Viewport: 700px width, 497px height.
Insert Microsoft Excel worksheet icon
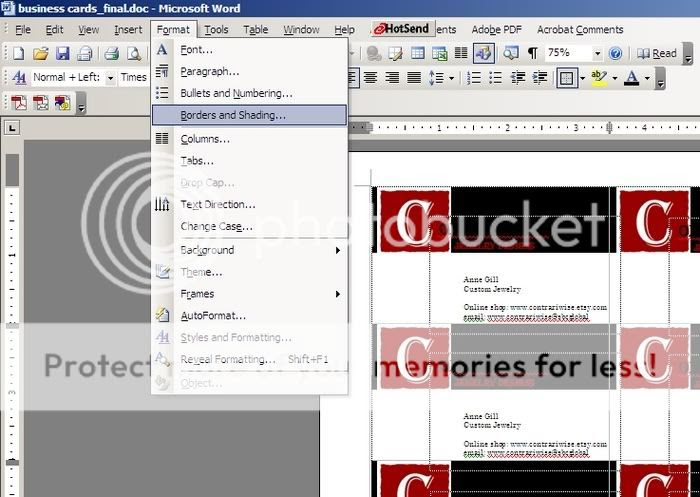point(440,54)
